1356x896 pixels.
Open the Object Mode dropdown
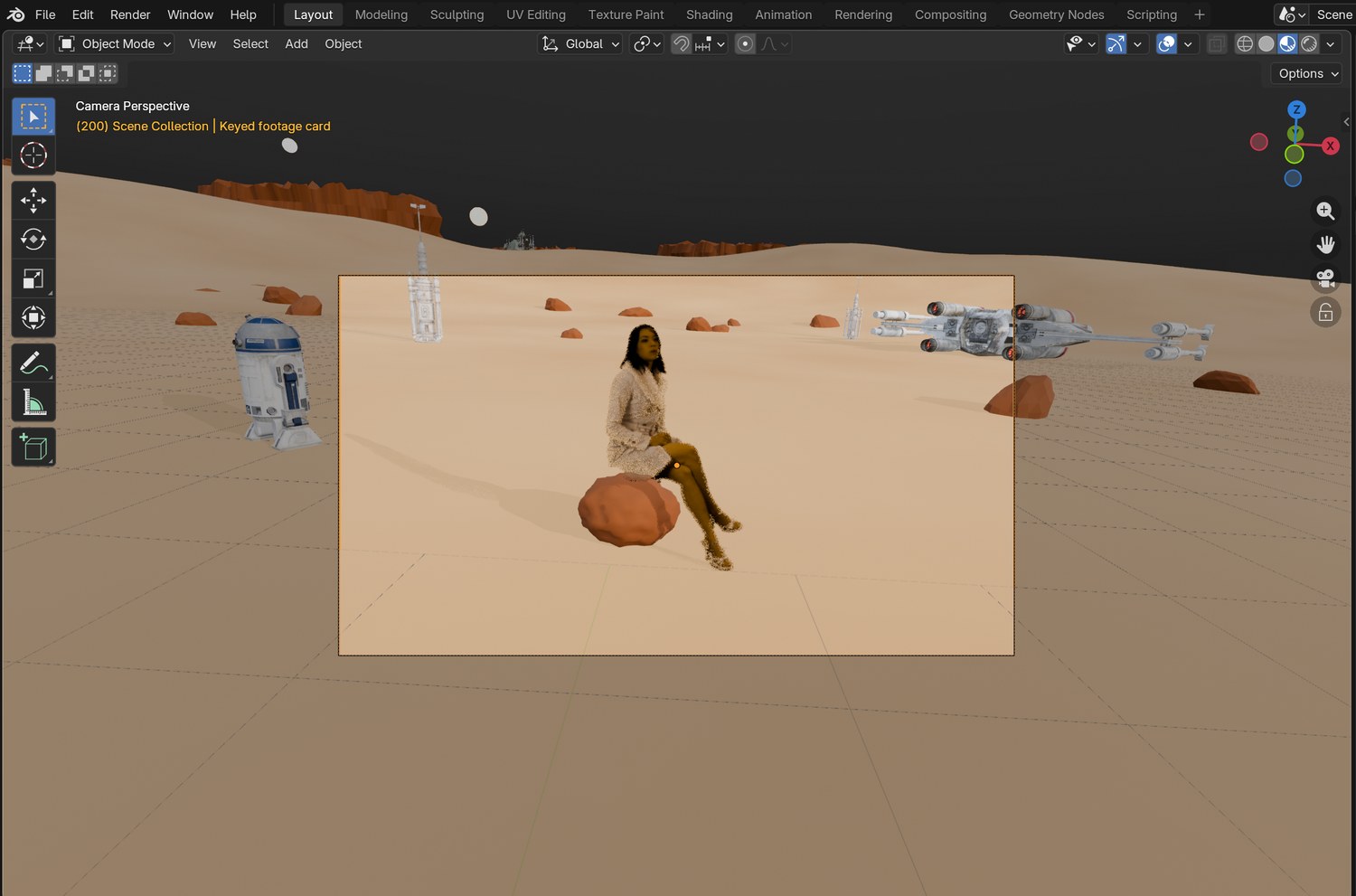click(x=115, y=43)
